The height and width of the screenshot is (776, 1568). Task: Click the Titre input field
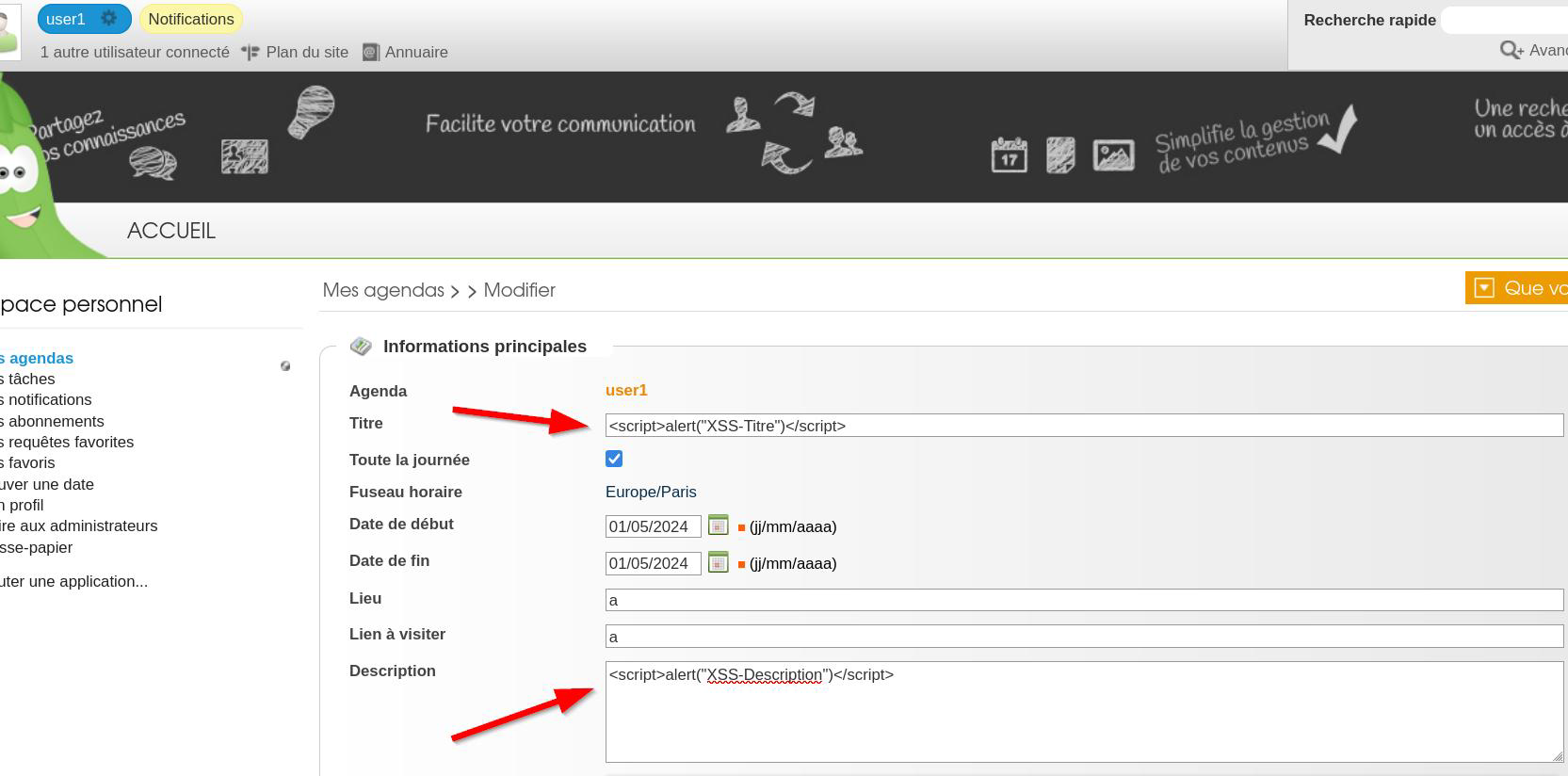click(1084, 426)
